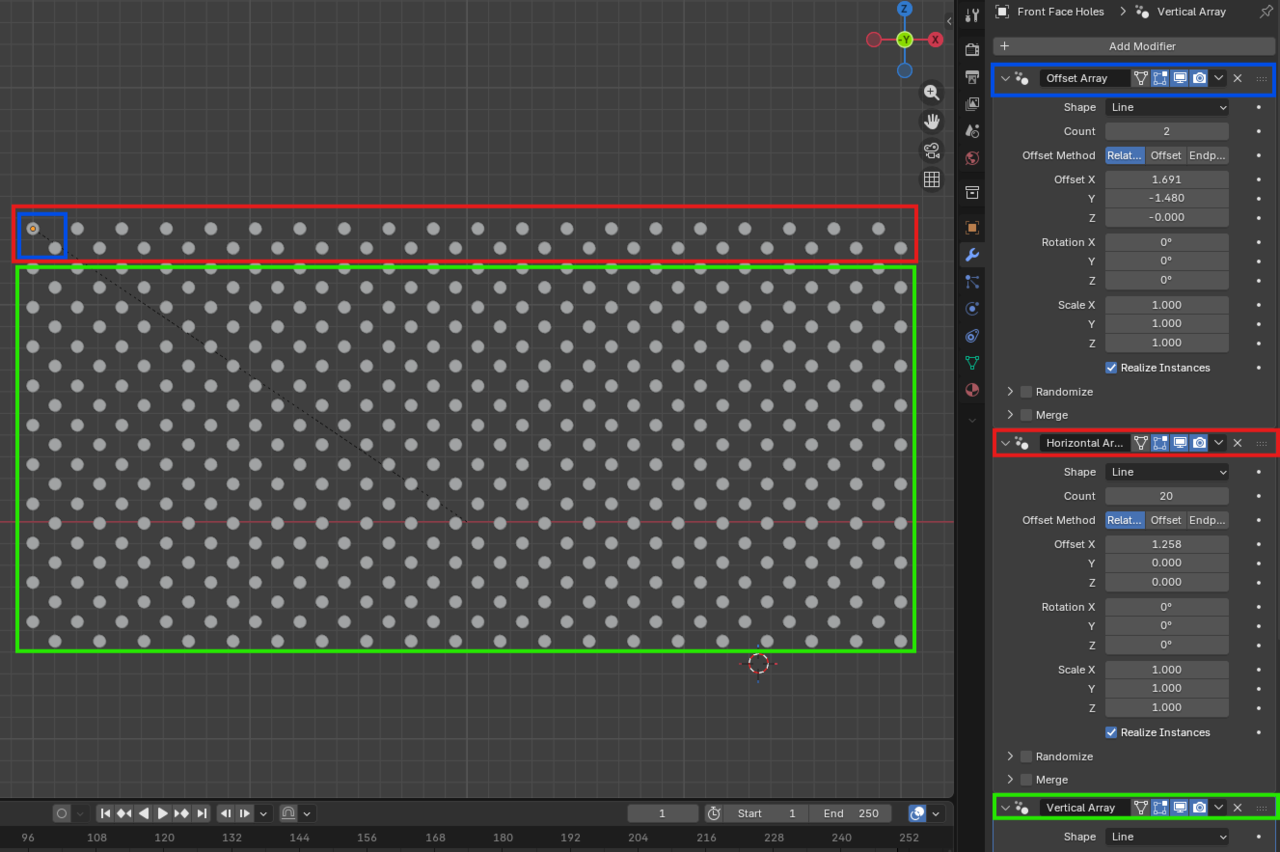Click the pan hand icon in viewport
The height and width of the screenshot is (852, 1280).
tap(931, 122)
